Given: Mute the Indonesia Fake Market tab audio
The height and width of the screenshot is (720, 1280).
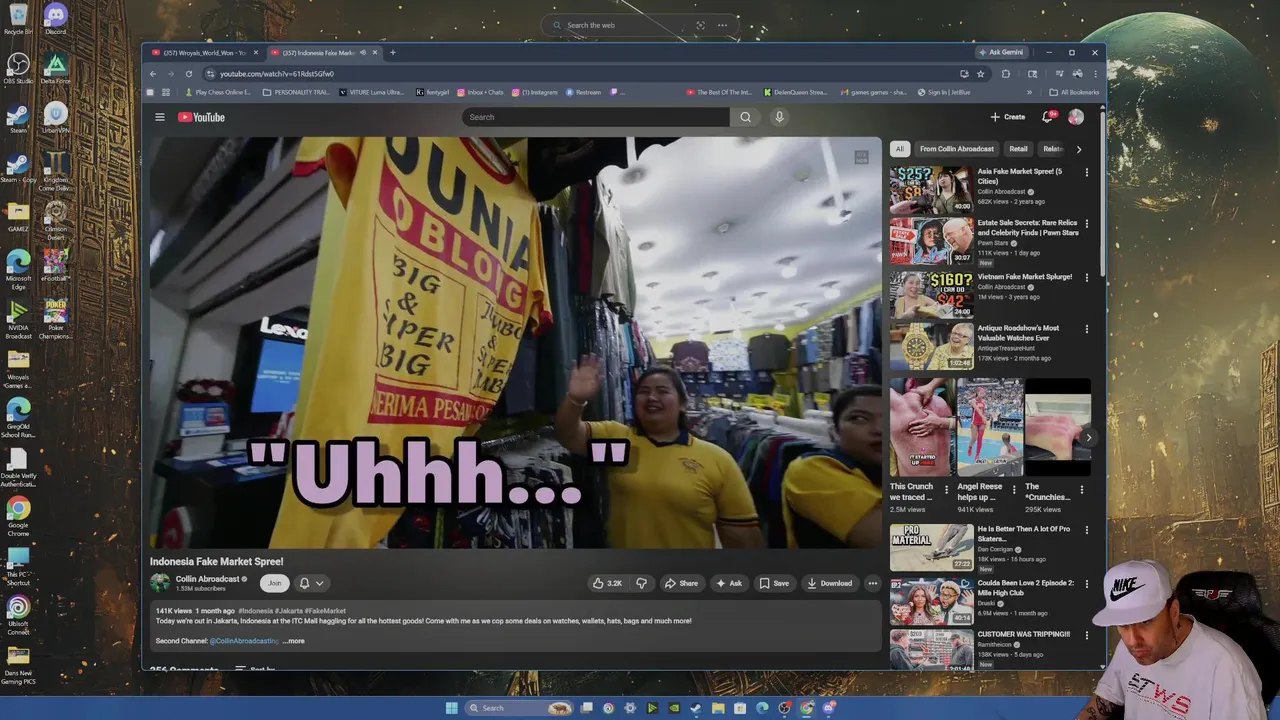Looking at the screenshot, I should 362,52.
